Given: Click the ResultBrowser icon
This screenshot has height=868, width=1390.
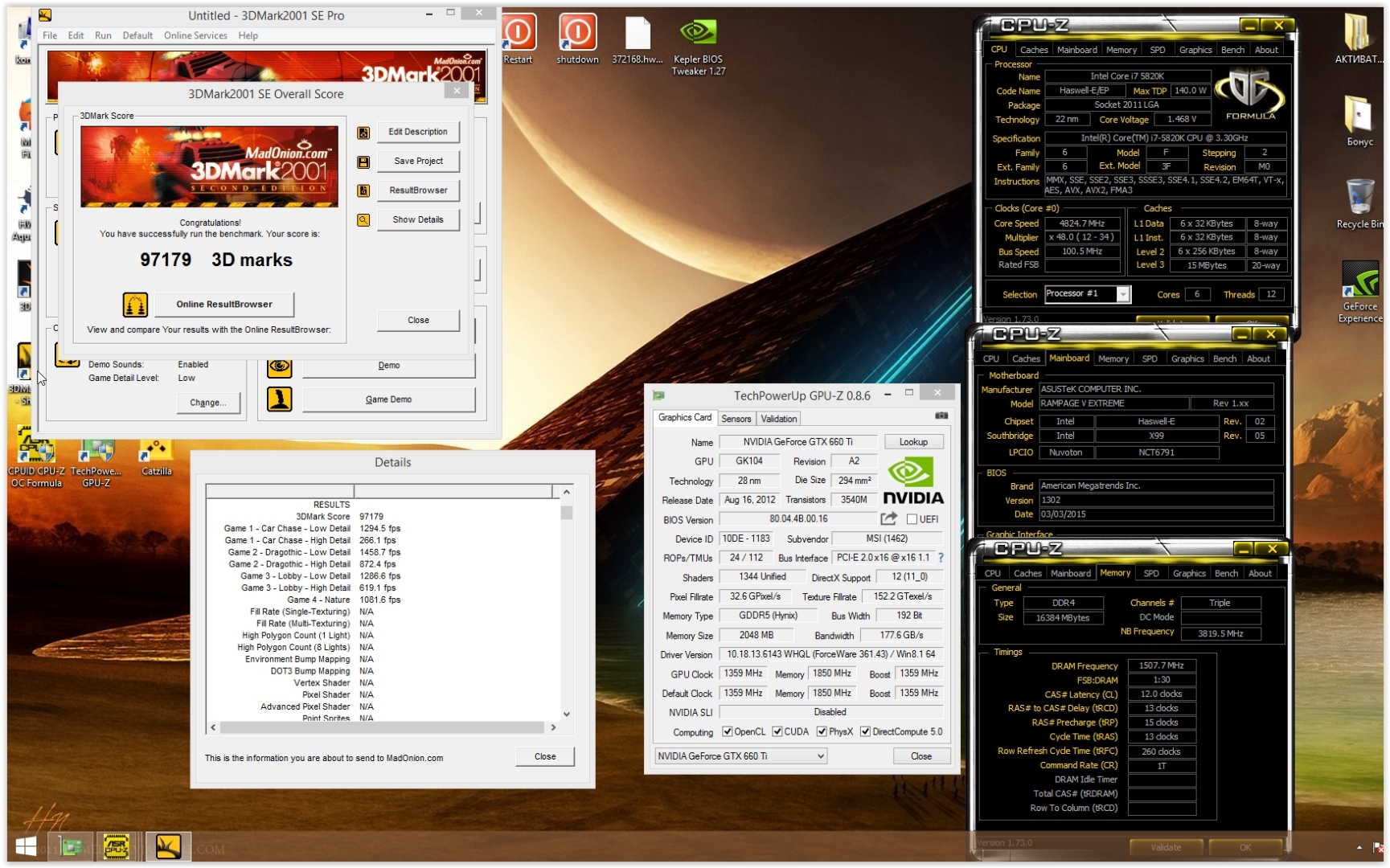Looking at the screenshot, I should click(x=363, y=190).
